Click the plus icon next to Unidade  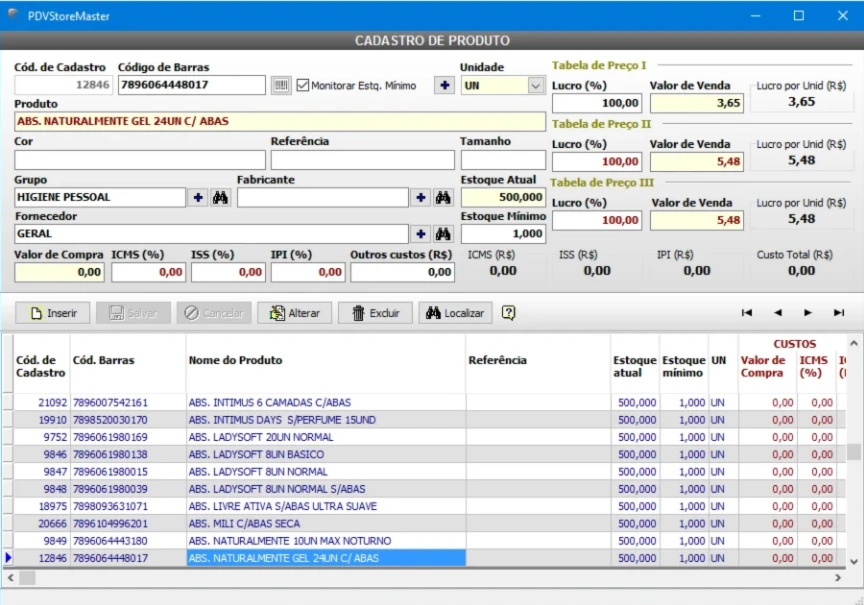(444, 86)
